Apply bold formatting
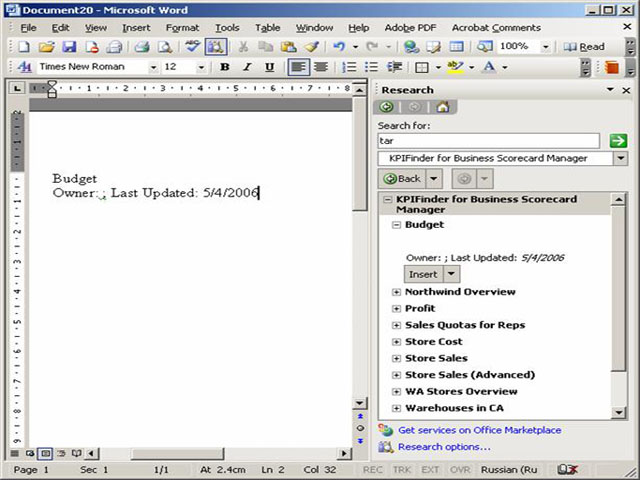Viewport: 640px width, 480px height. click(224, 67)
